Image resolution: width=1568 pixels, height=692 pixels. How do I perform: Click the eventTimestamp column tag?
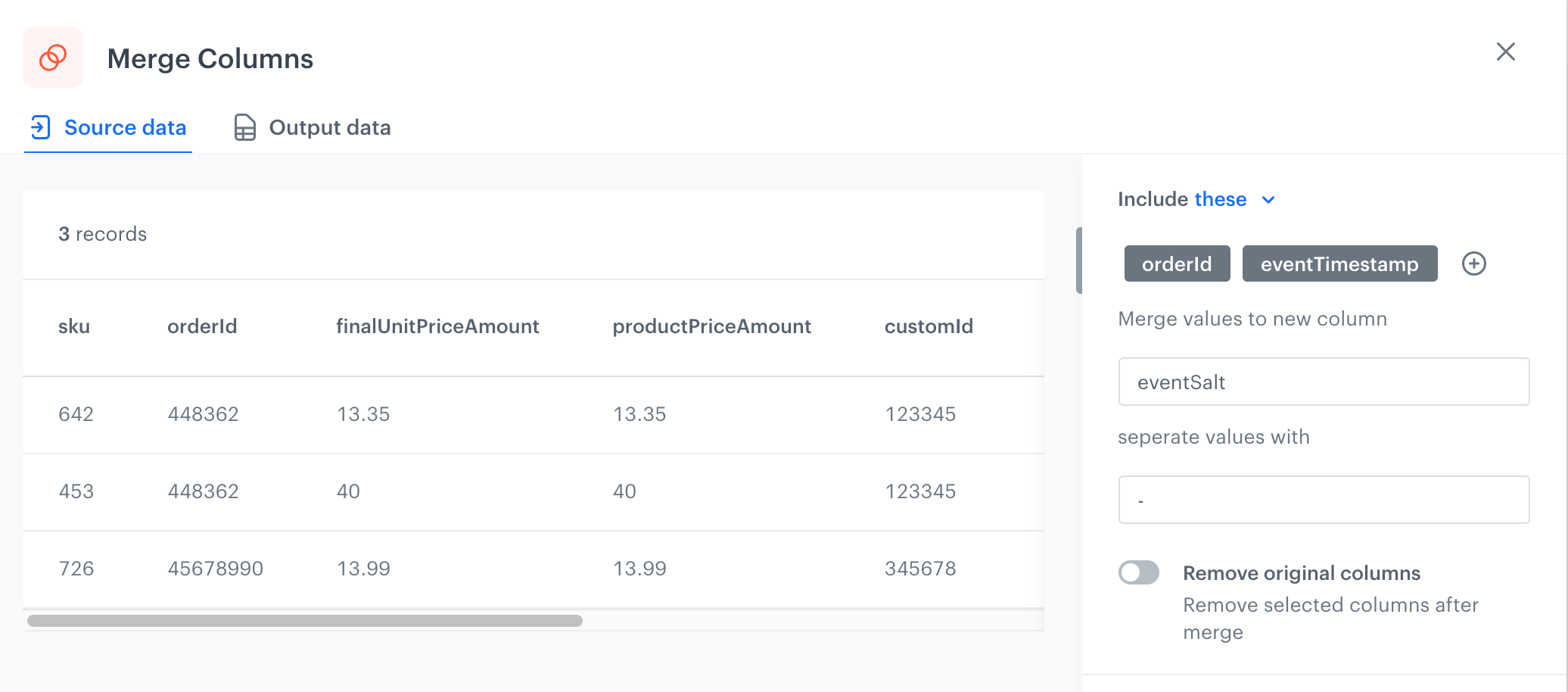coord(1339,263)
